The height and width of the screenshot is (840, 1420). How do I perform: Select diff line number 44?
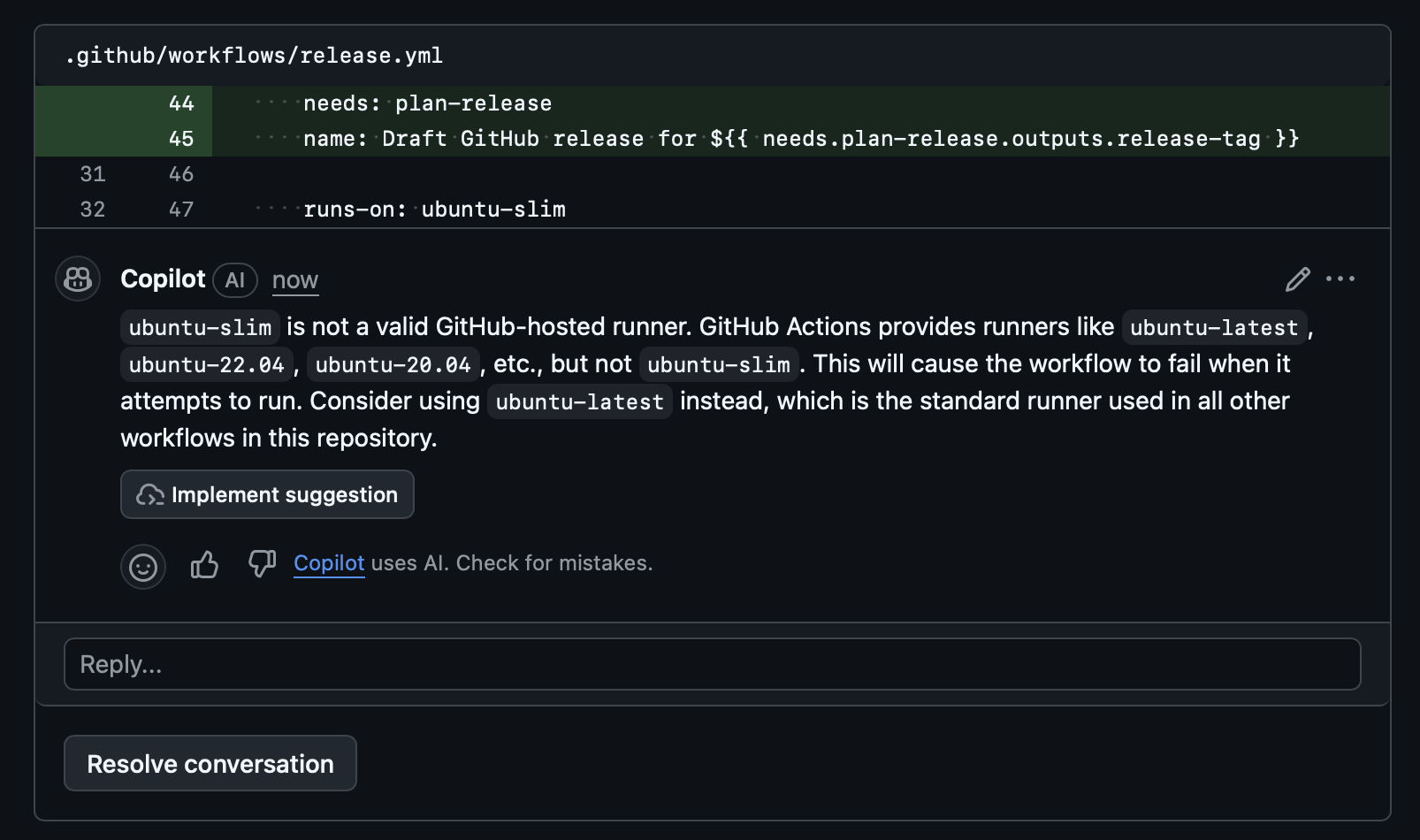(x=181, y=103)
